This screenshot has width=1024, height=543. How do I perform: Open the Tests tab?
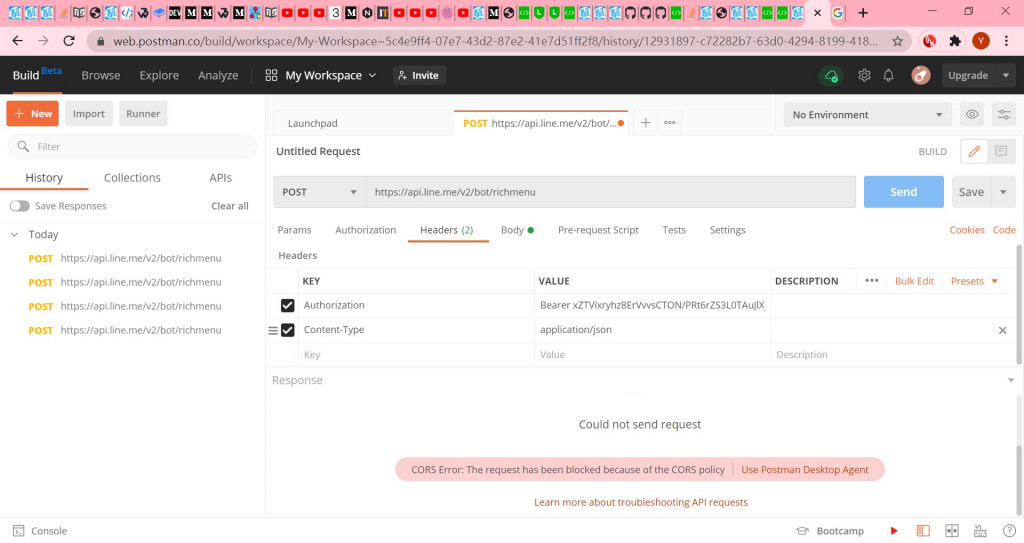pos(673,230)
